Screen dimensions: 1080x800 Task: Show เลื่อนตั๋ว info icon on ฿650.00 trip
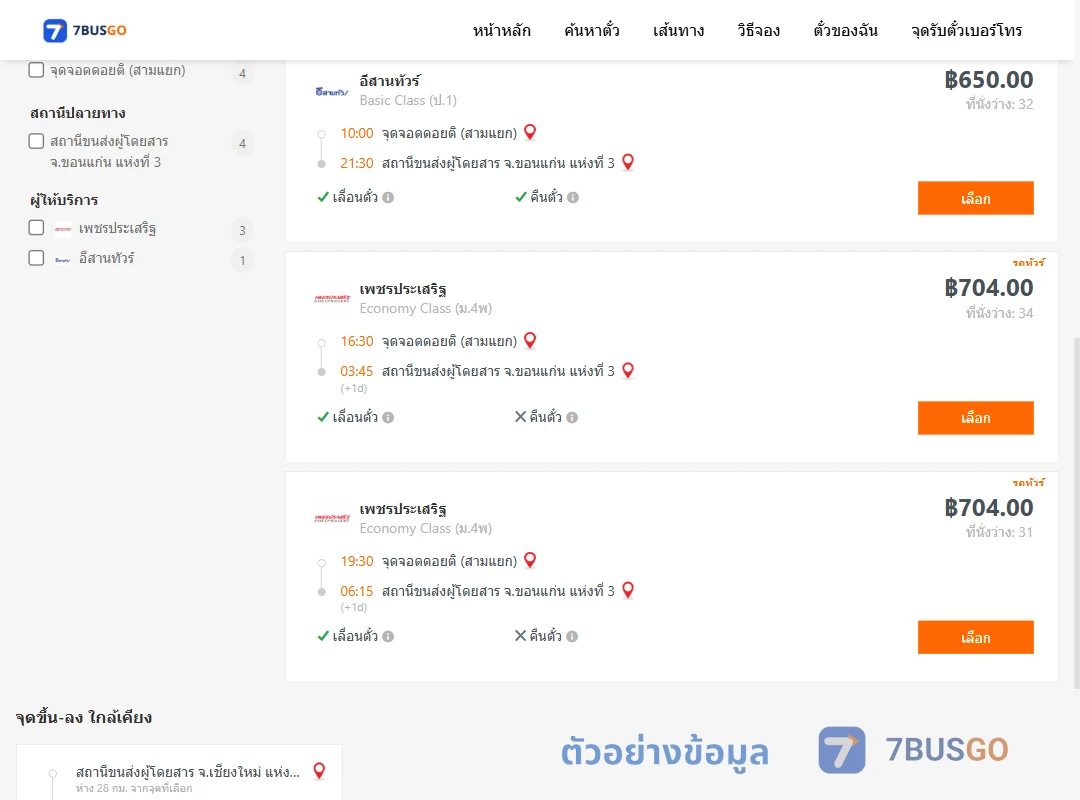click(x=388, y=198)
